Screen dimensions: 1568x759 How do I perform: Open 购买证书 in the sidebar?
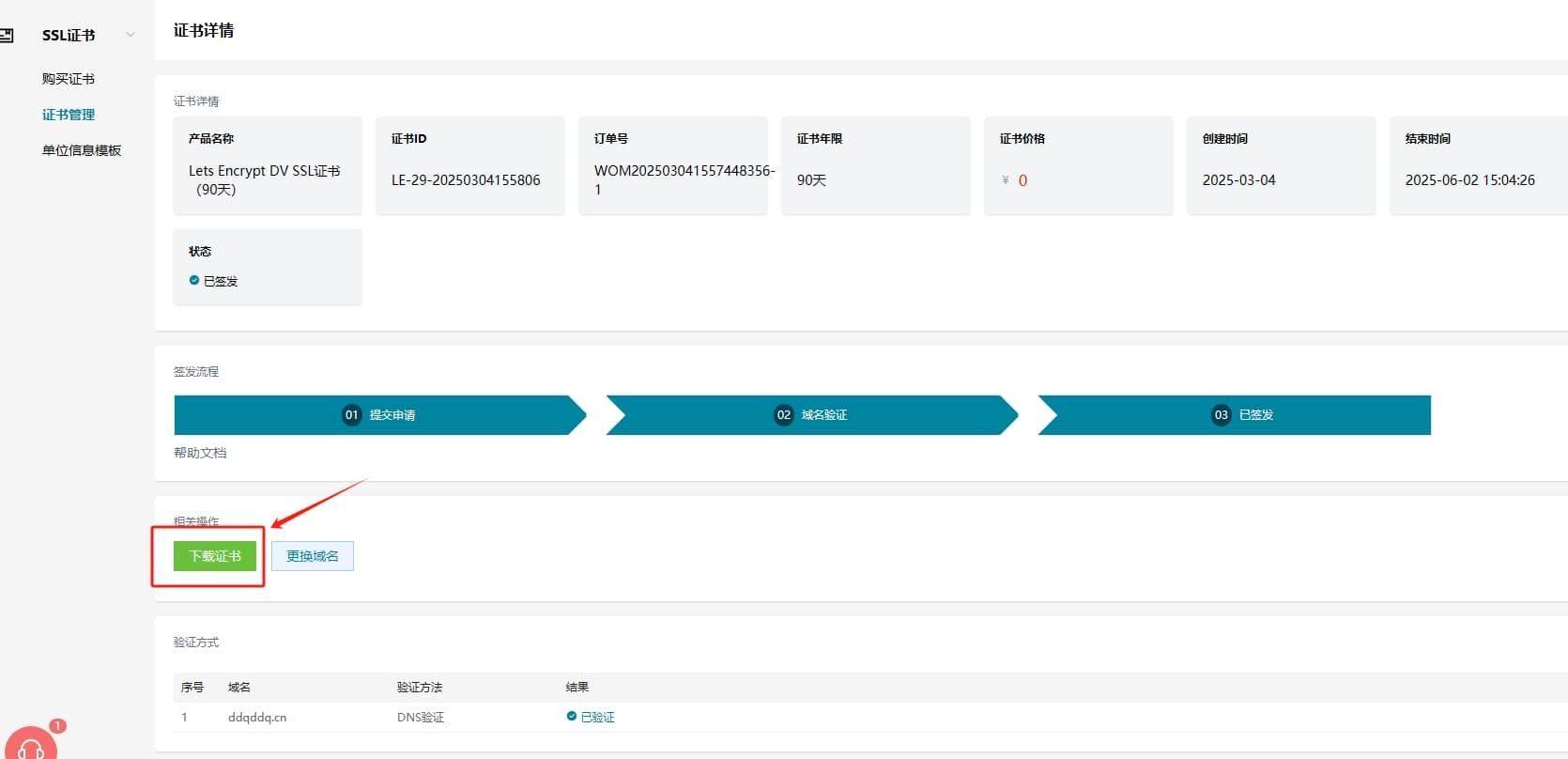[69, 79]
